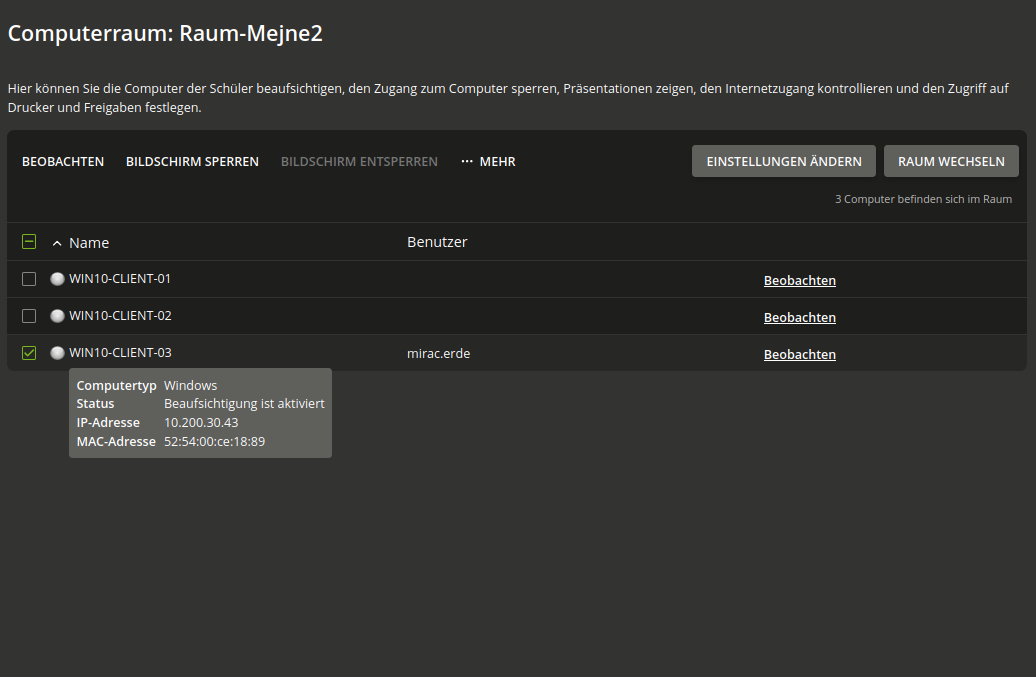The height and width of the screenshot is (677, 1036).
Task: Open Beobachten link for WIN10-CLIENT-02
Action: pos(799,318)
